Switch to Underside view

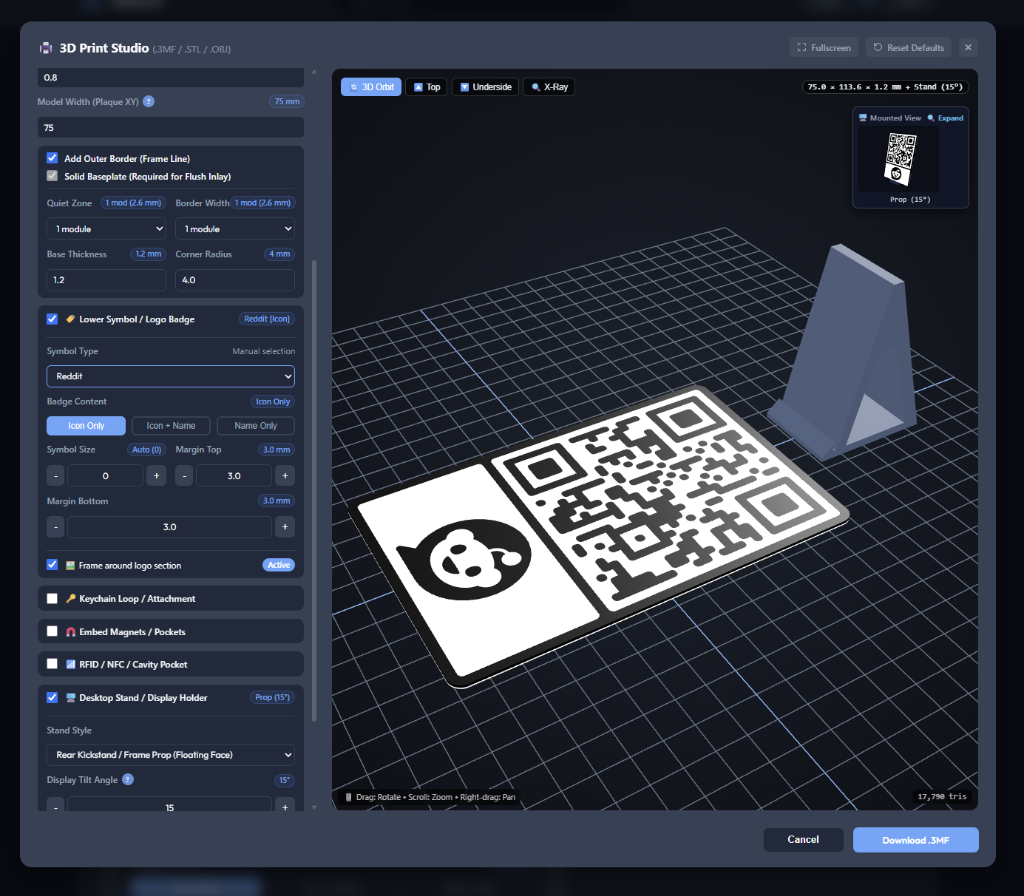point(485,87)
